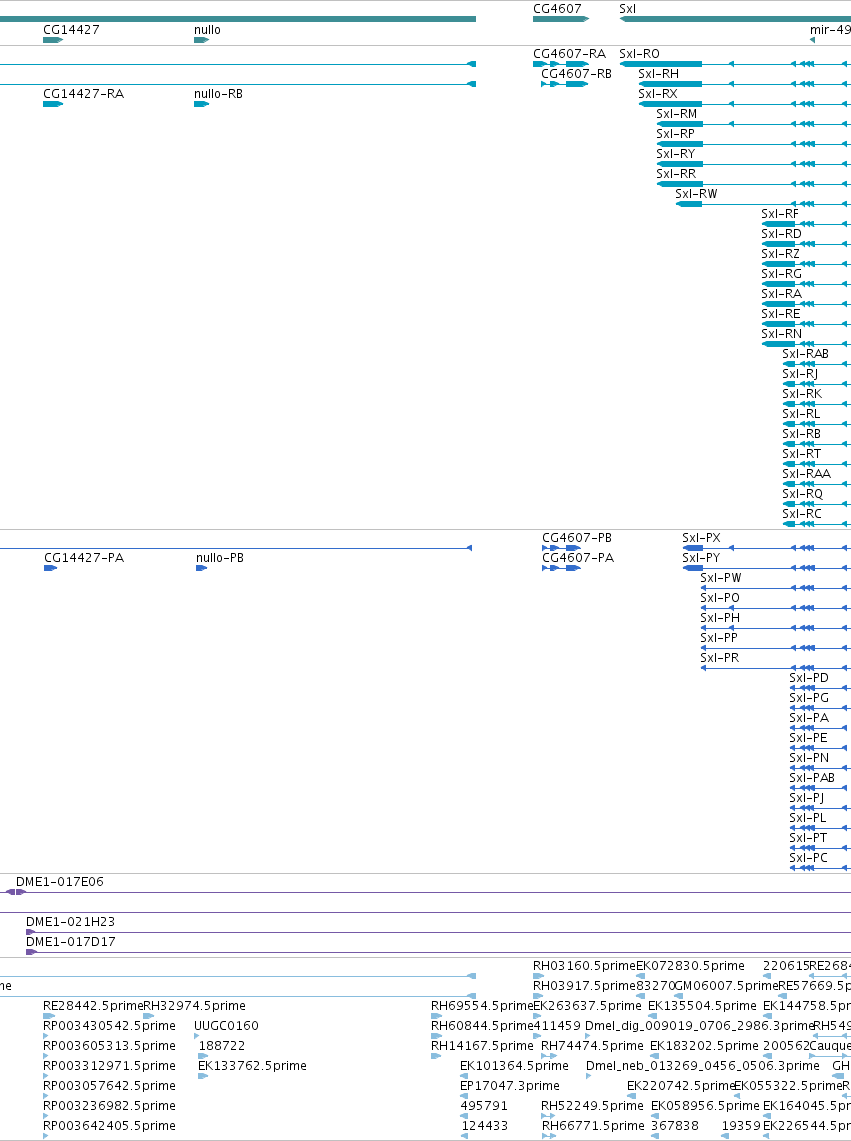Image resolution: width=851 pixels, height=1141 pixels.
Task: Click protein Sxl-PG label
Action: tap(809, 698)
